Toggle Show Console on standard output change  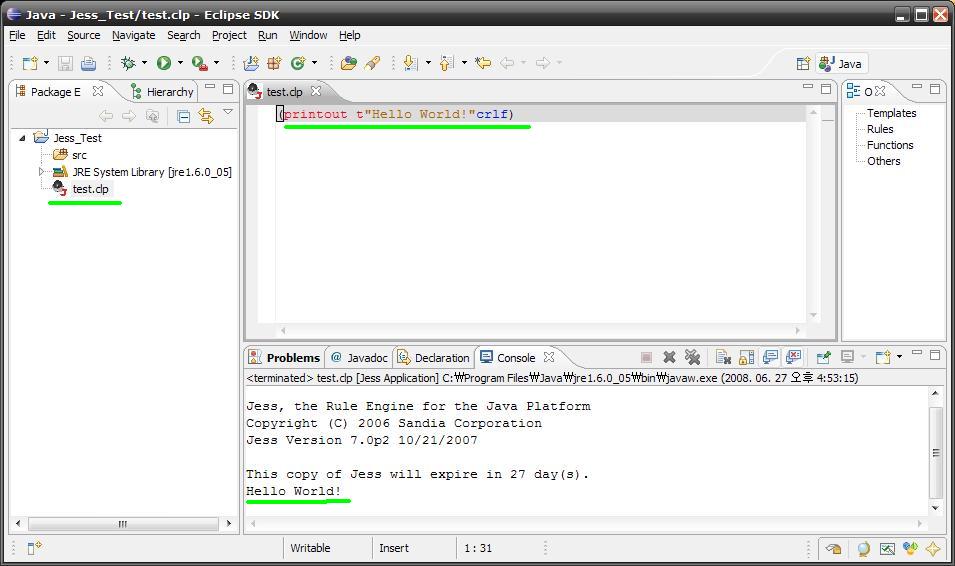[770, 357]
